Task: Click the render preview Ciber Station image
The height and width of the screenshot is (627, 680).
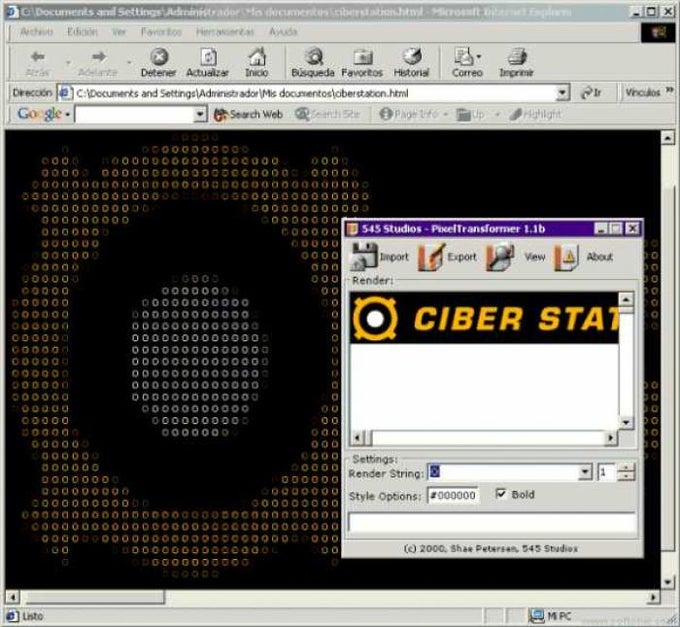Action: click(484, 318)
